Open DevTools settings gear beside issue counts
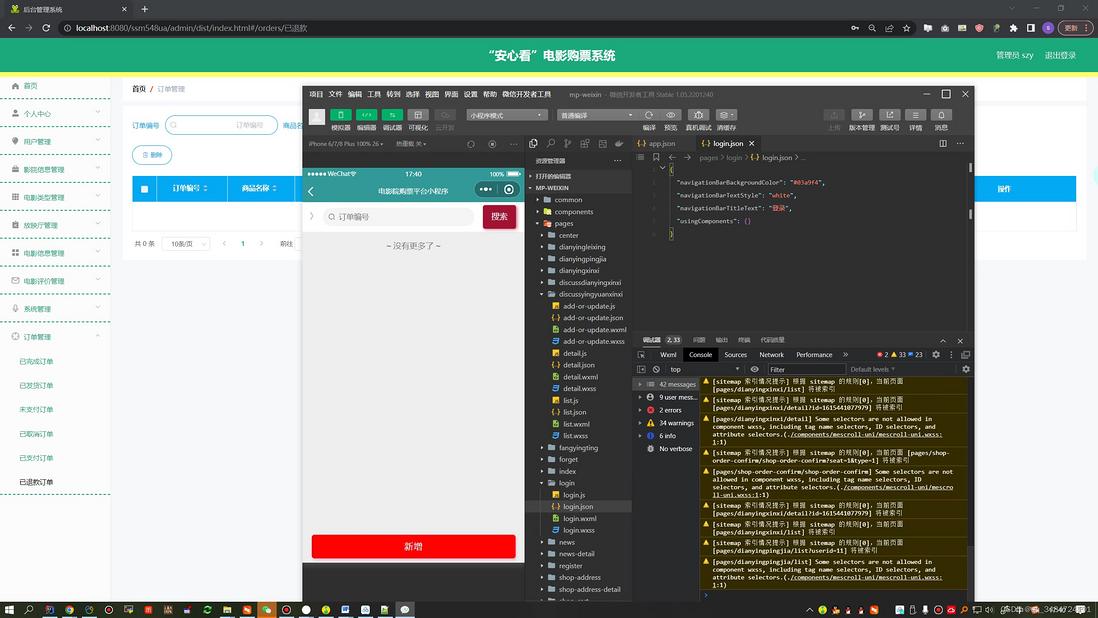 pyautogui.click(x=936, y=354)
